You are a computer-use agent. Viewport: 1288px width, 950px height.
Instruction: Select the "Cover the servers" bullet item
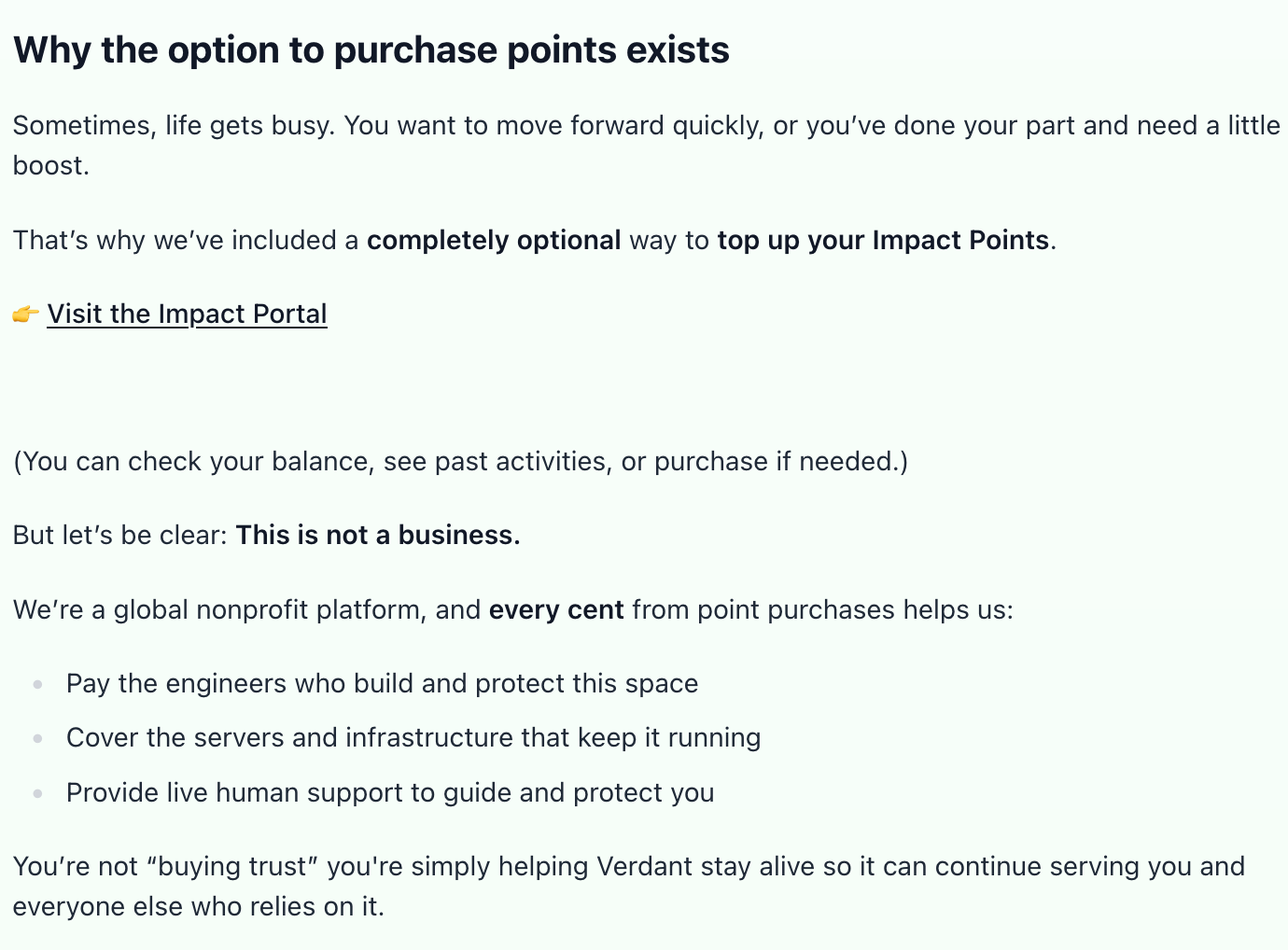pos(413,738)
